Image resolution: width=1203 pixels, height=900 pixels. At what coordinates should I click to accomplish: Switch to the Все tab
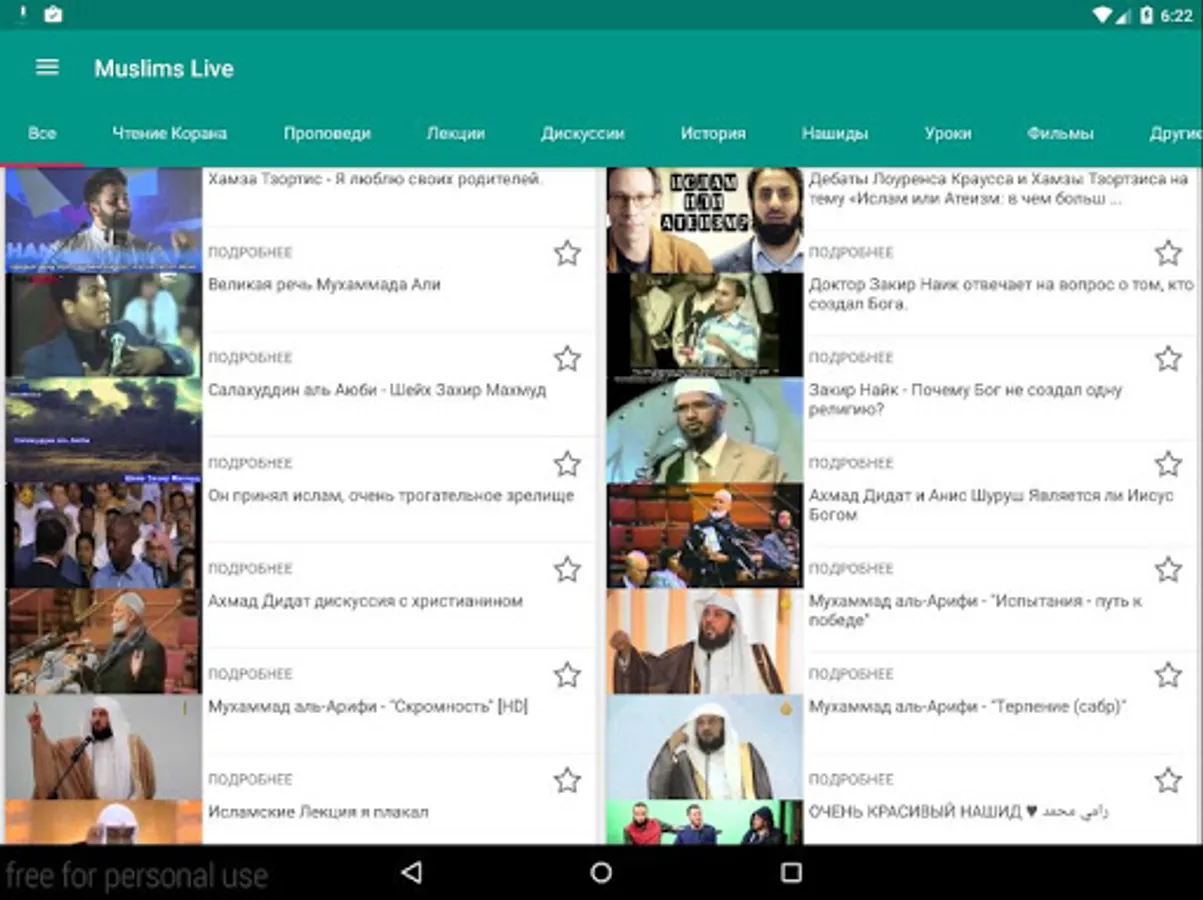(x=42, y=133)
